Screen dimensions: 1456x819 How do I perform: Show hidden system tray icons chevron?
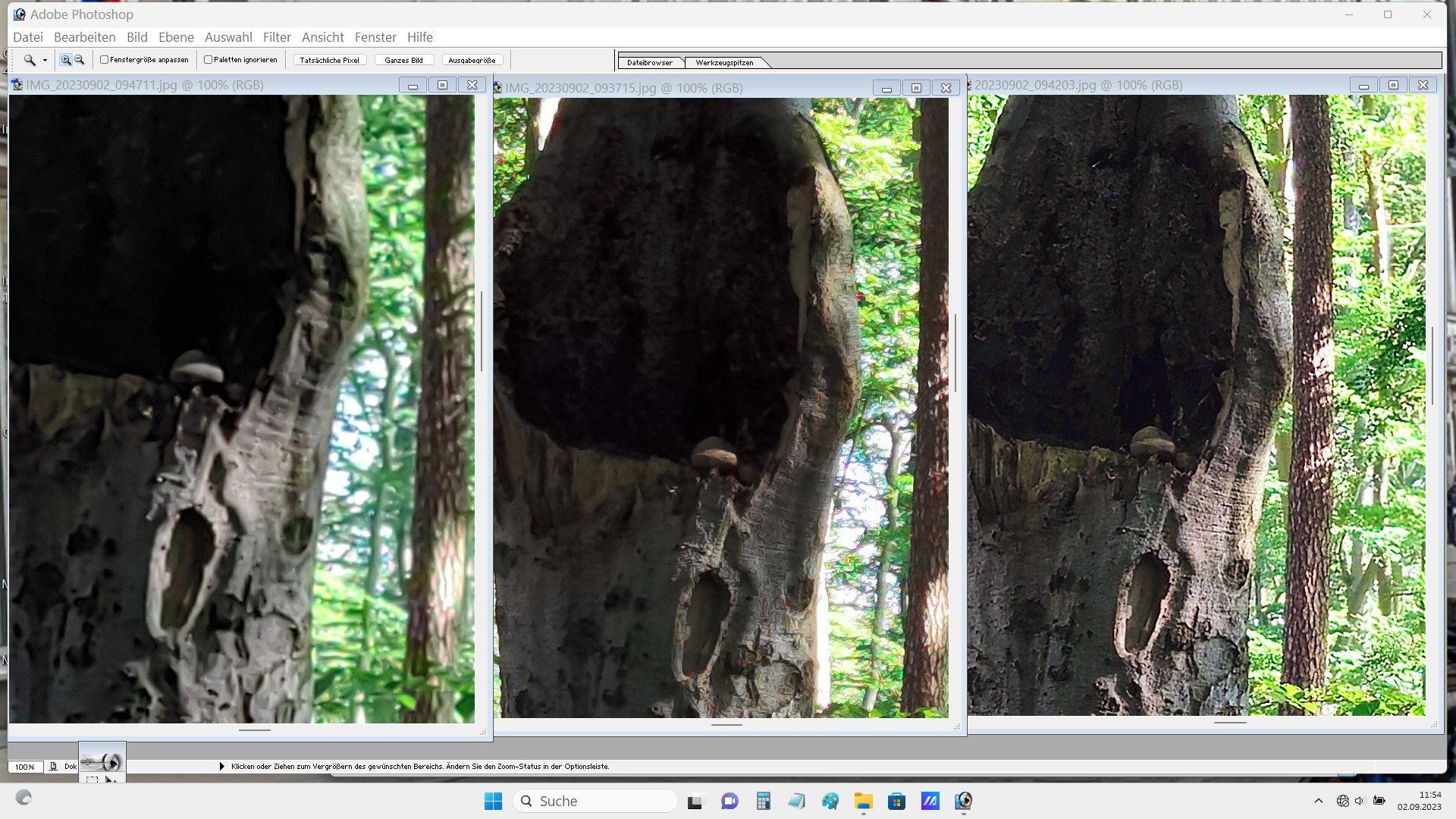tap(1318, 801)
